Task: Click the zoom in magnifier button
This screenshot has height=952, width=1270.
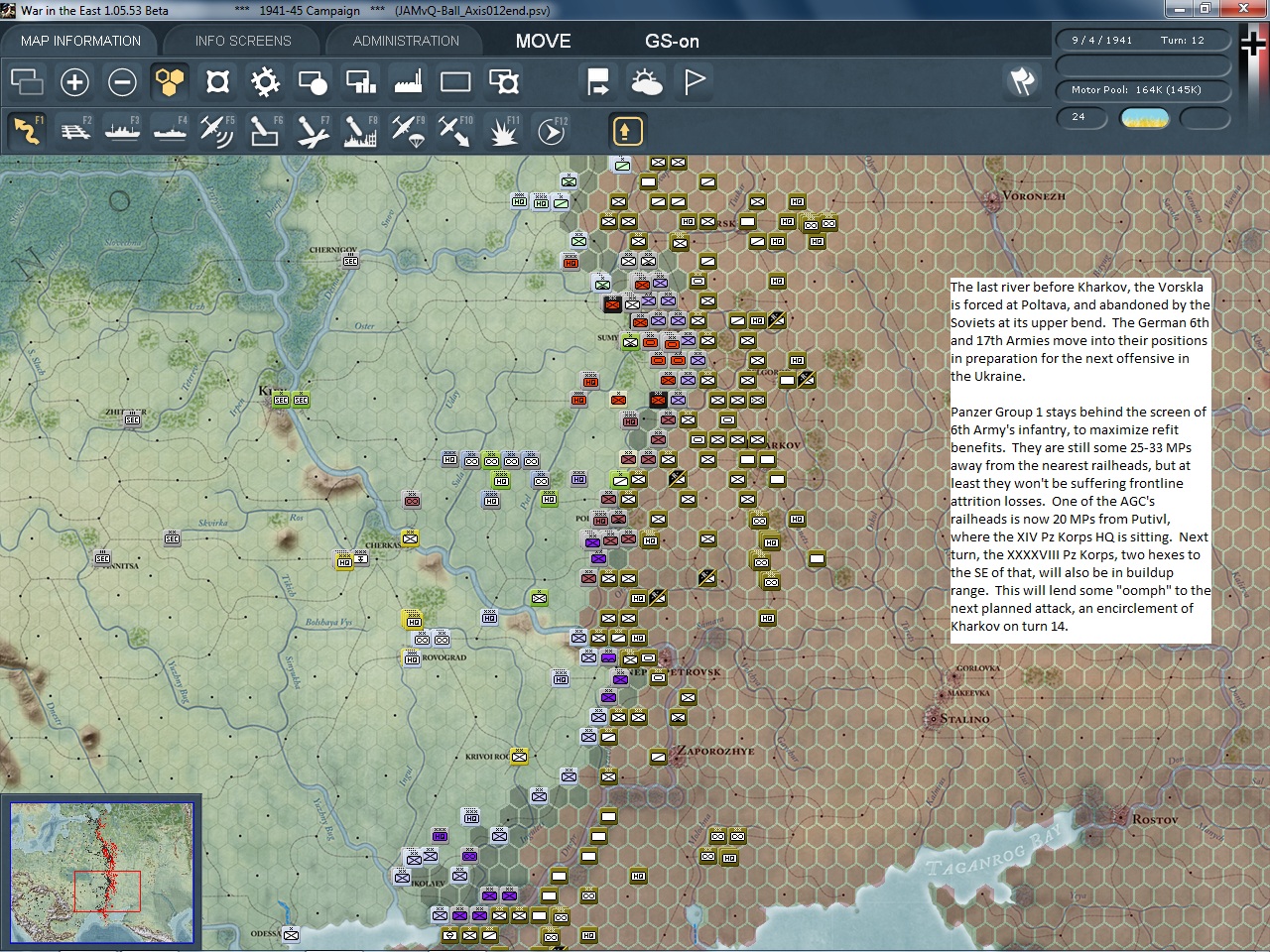Action: tap(74, 81)
